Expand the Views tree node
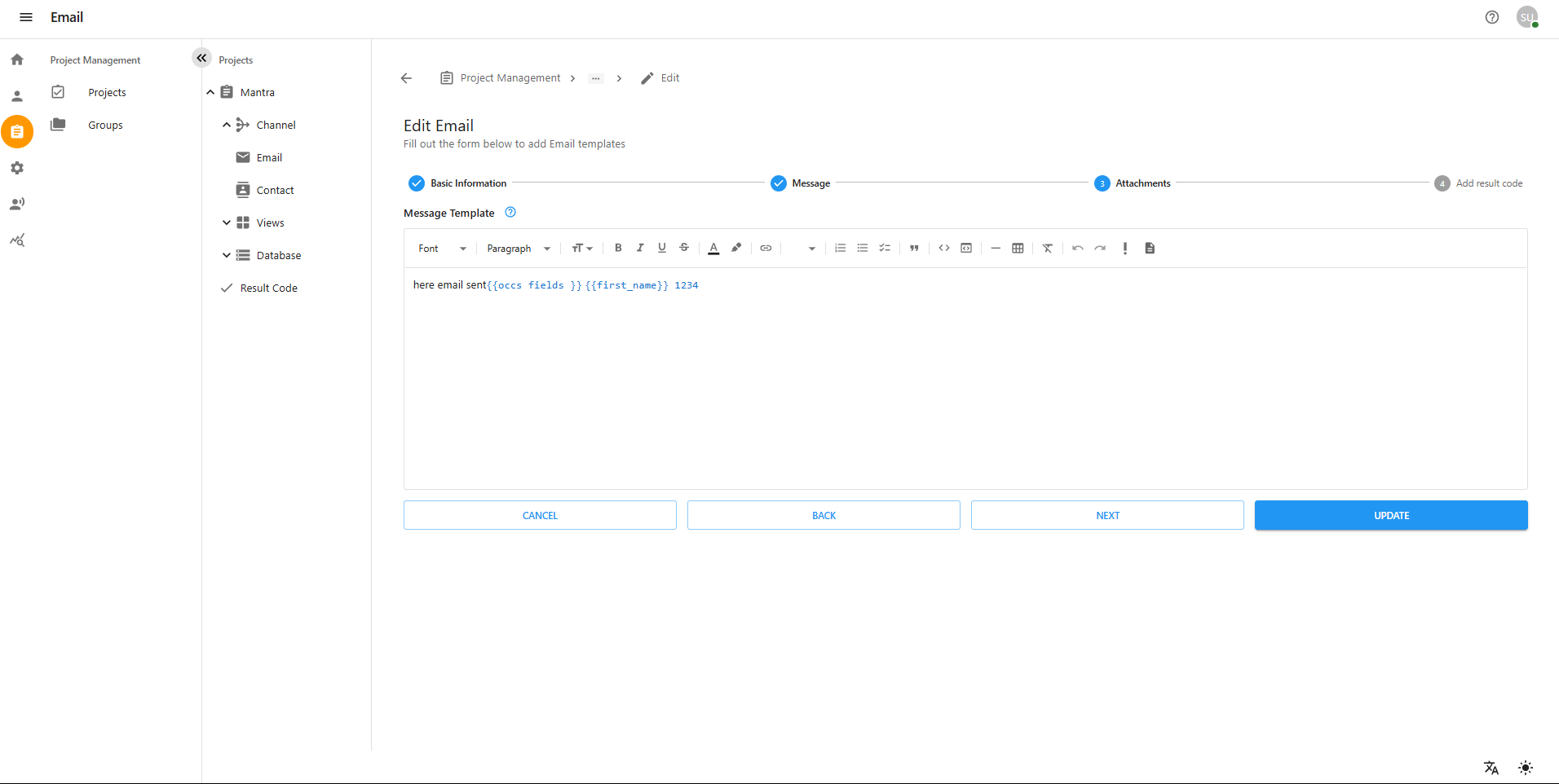This screenshot has width=1559, height=784. (x=227, y=222)
